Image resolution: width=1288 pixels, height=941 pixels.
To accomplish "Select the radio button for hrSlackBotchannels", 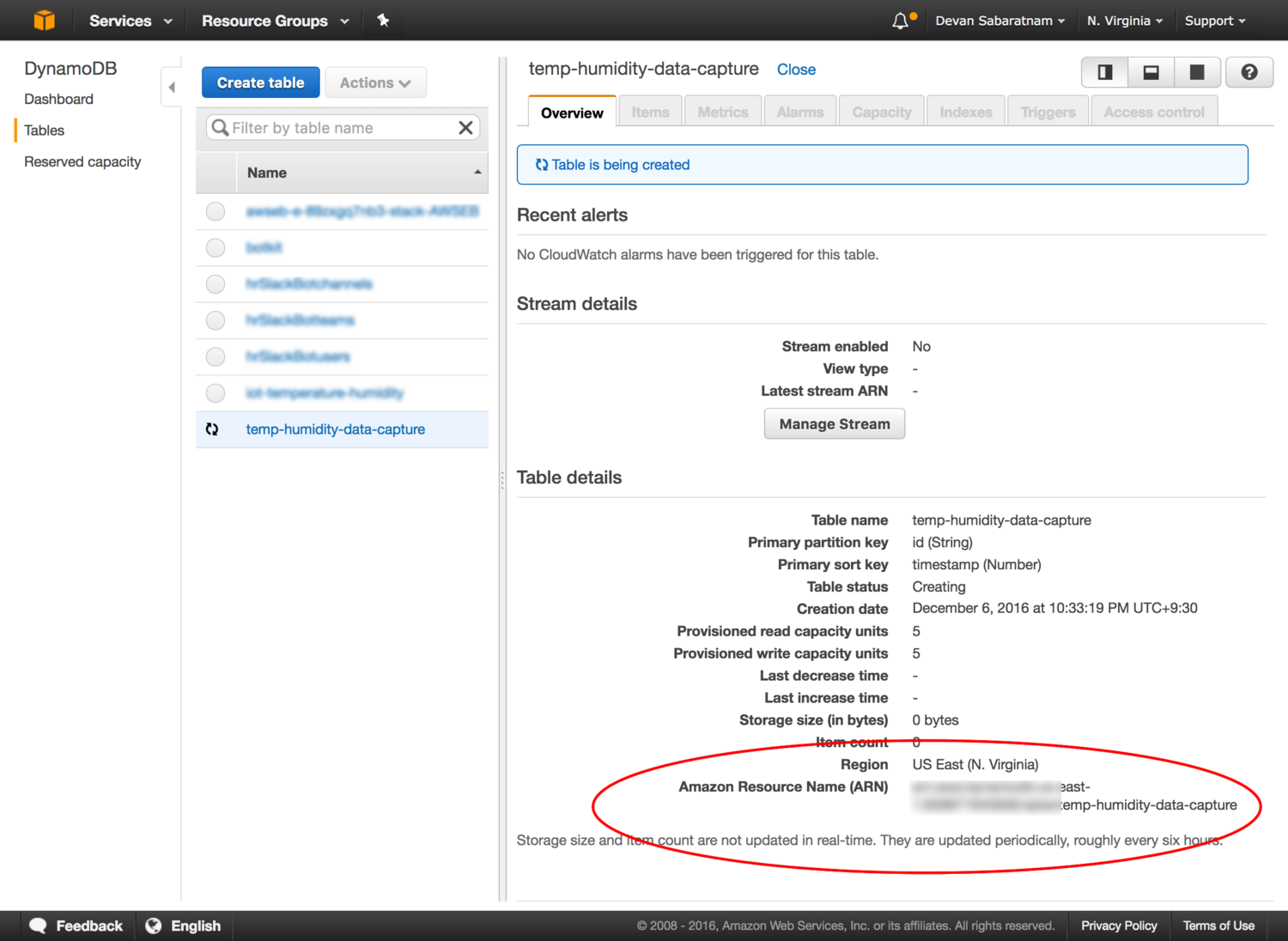I will tap(216, 284).
